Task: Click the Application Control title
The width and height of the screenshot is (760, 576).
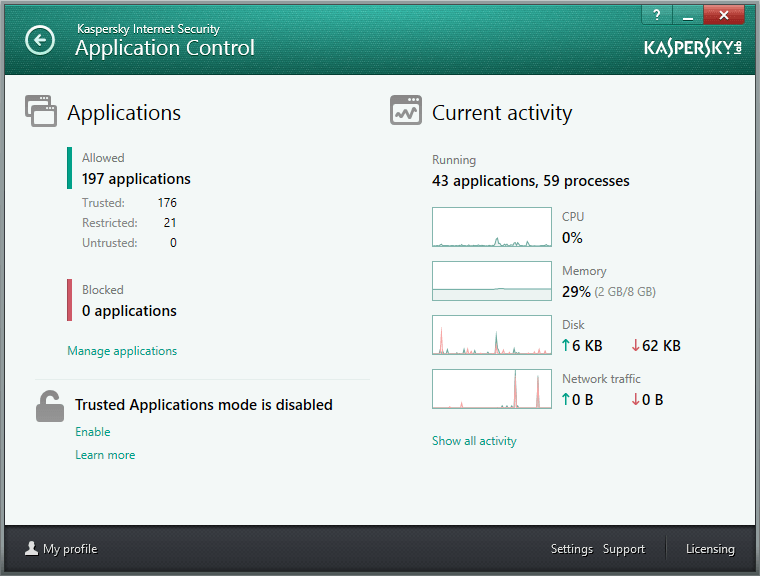Action: click(165, 48)
